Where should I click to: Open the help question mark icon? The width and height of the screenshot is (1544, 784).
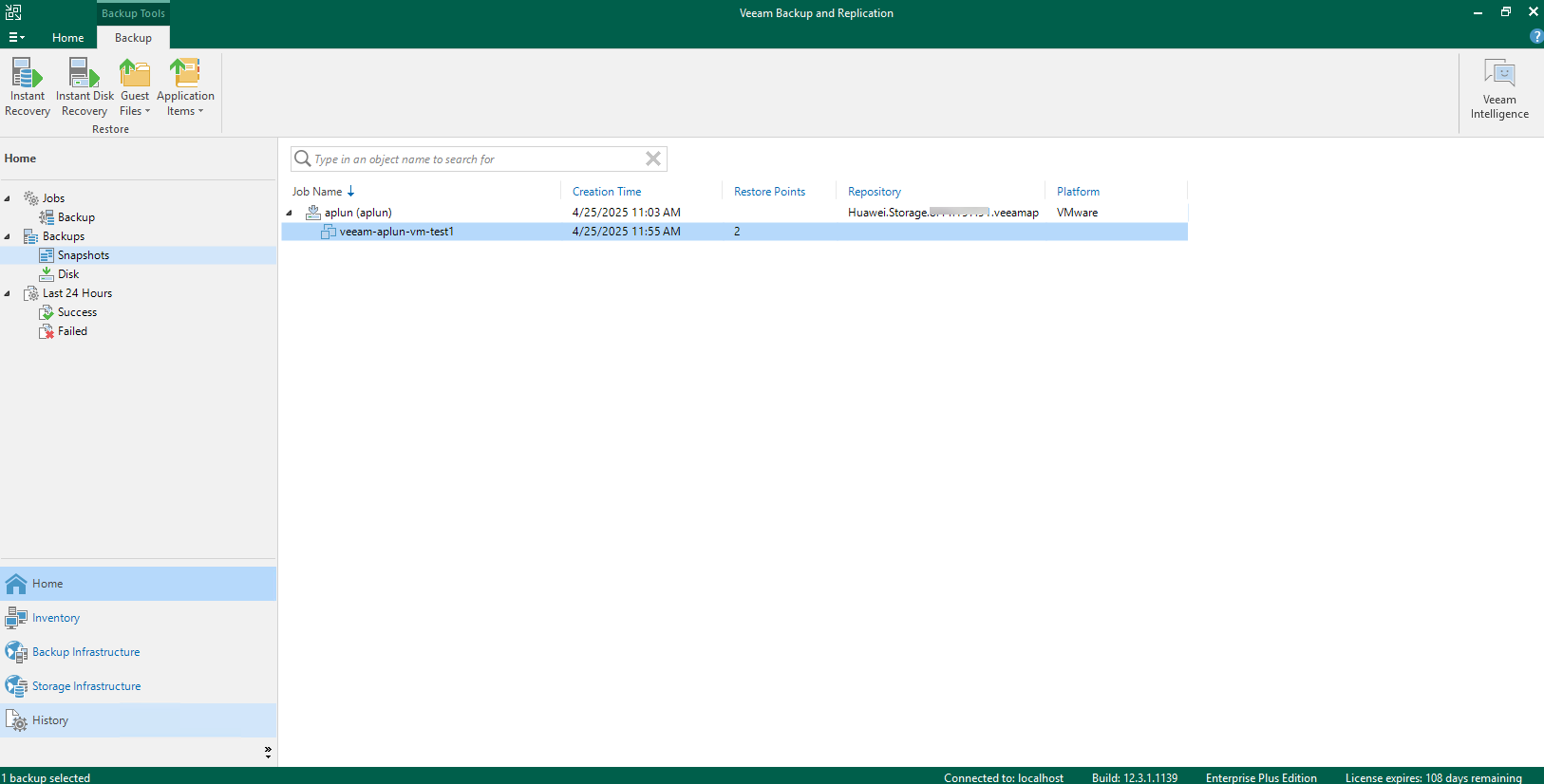[x=1536, y=36]
